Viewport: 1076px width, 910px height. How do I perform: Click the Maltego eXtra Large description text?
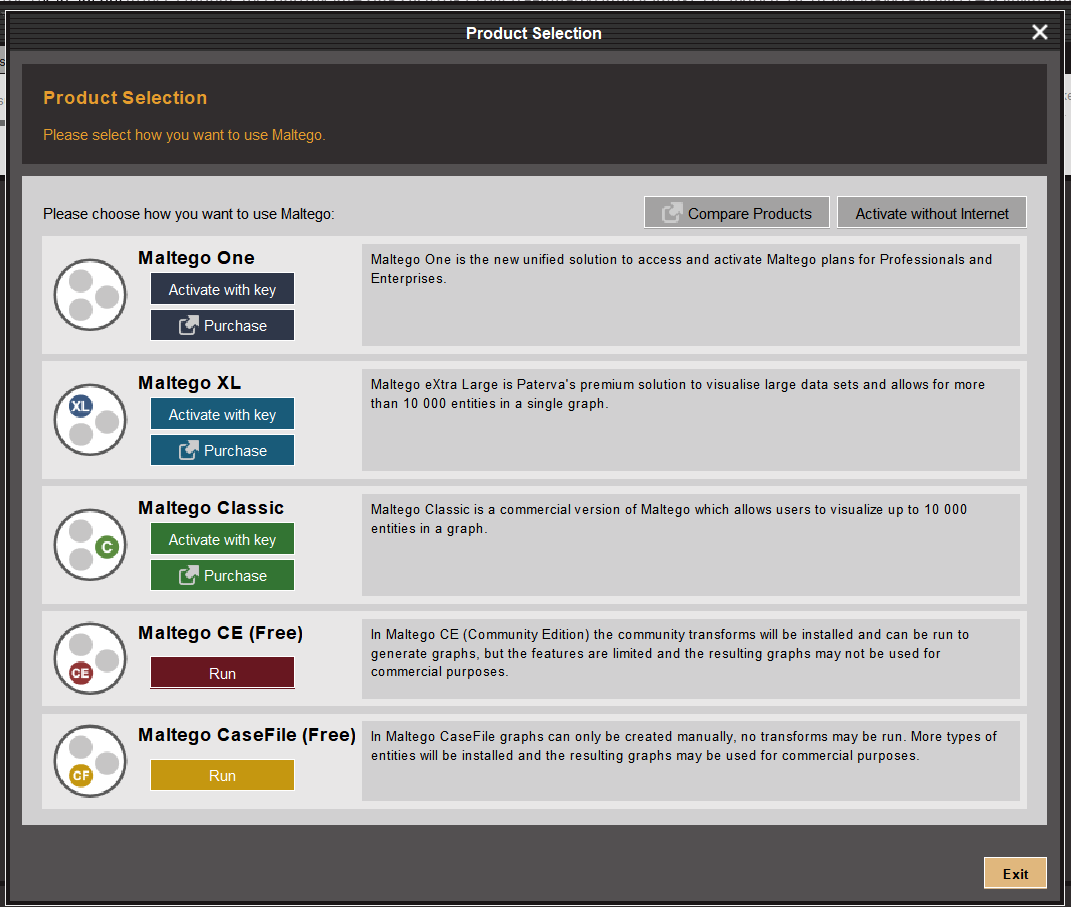(x=680, y=395)
